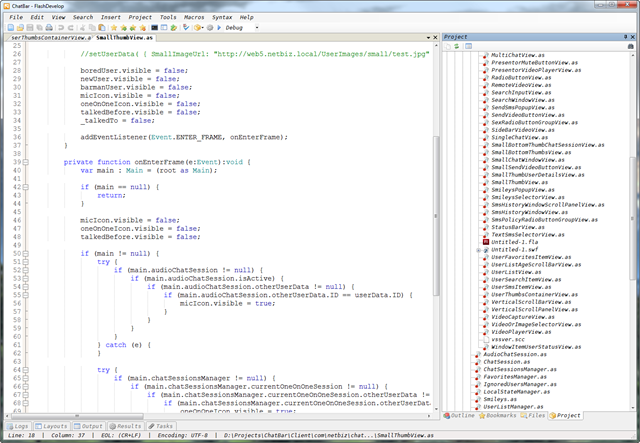
Task: Click the blue Test Movie play arrow
Action: tap(219, 28)
